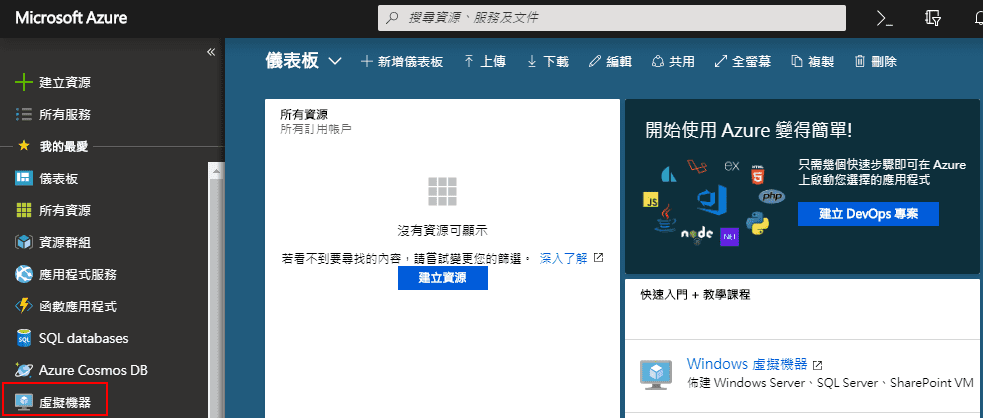The width and height of the screenshot is (983, 418).
Task: Click the globe icon for 應用程式服務
Action: (x=24, y=274)
